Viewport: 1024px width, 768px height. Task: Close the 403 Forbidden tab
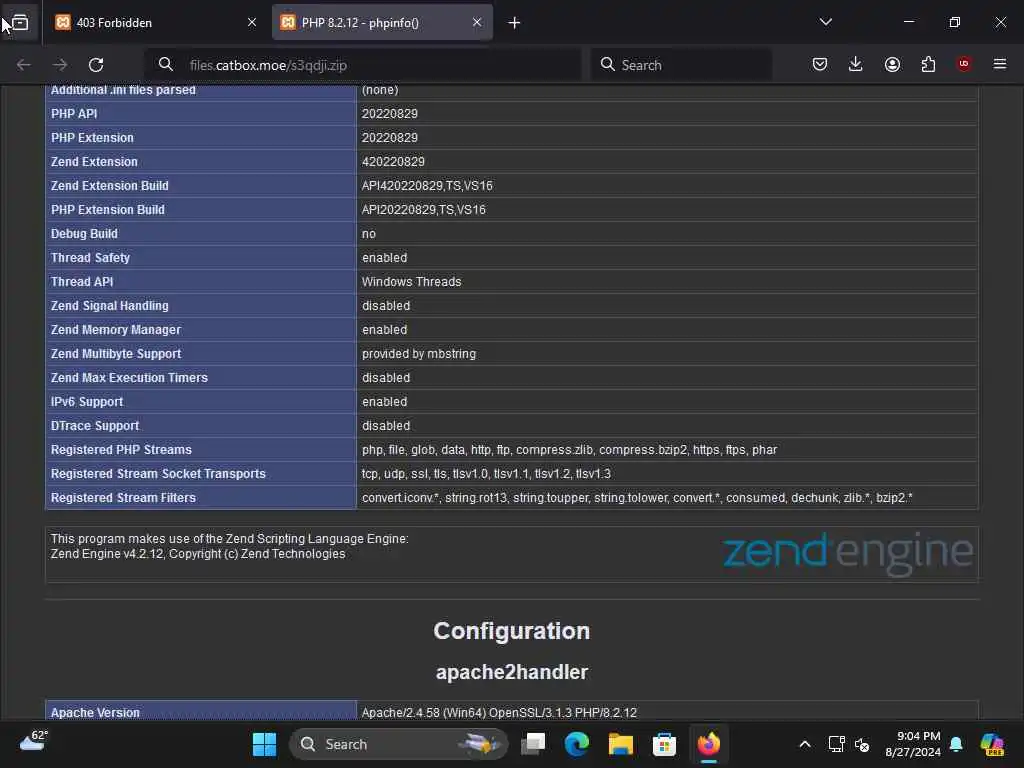[251, 23]
